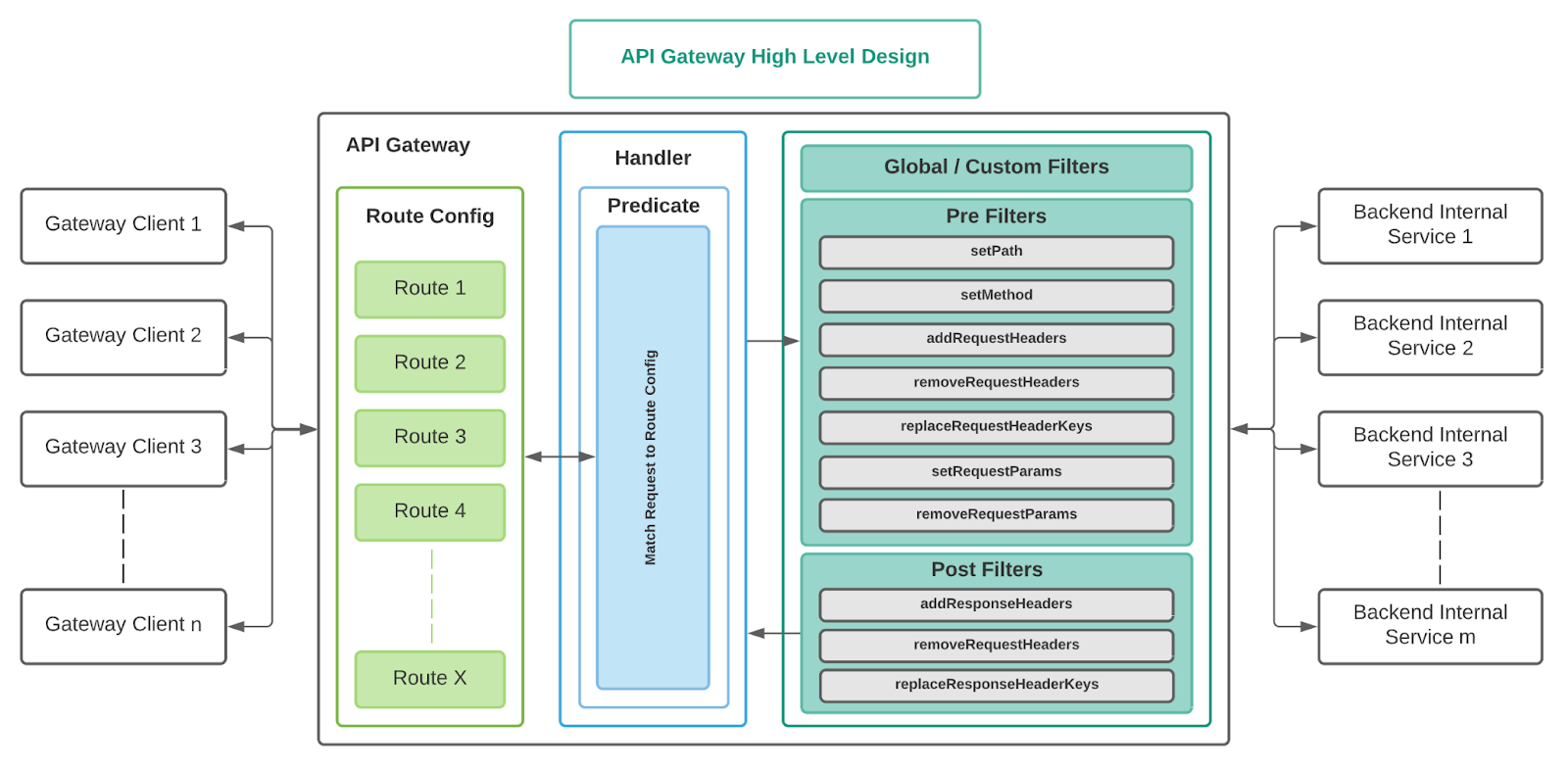
Task: Click the Route X block
Action: (430, 679)
